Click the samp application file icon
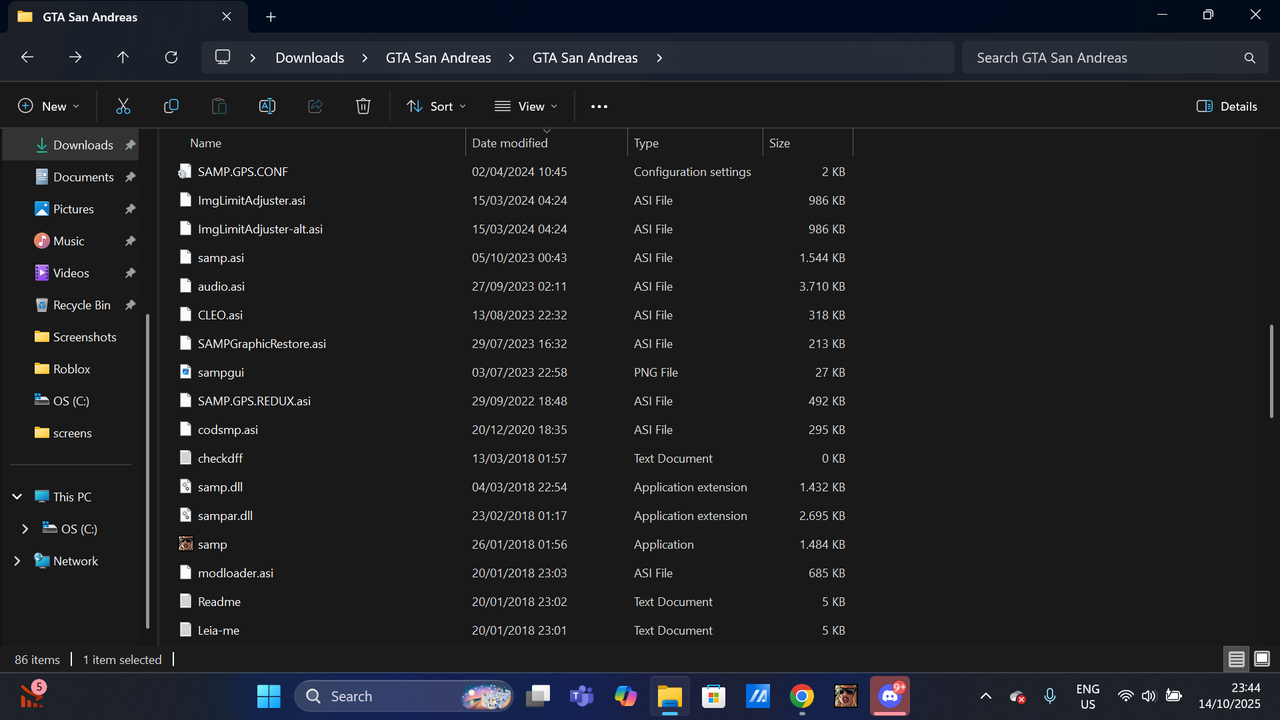Viewport: 1280px width, 720px height. pyautogui.click(x=185, y=545)
